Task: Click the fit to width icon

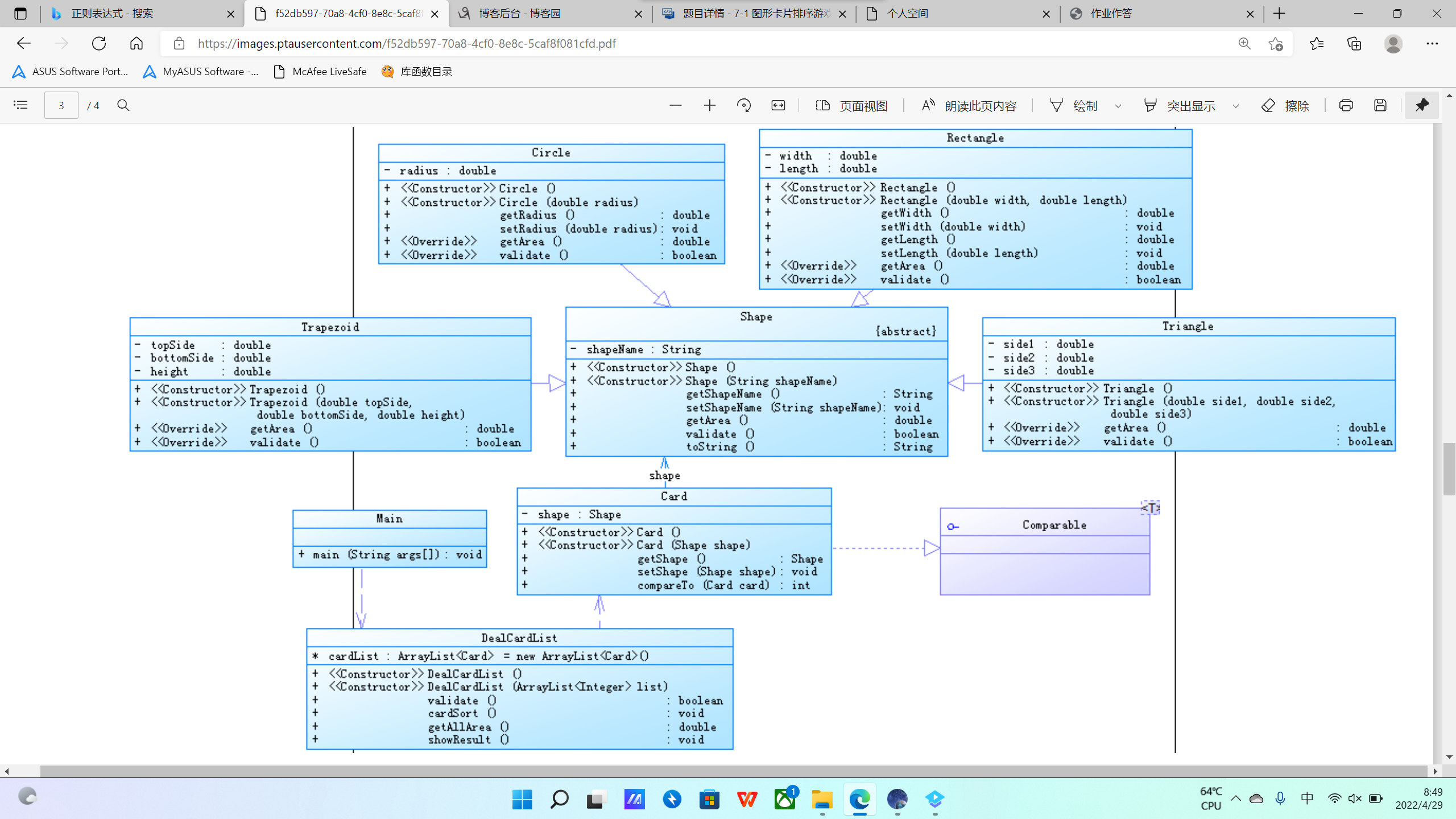Action: pyautogui.click(x=778, y=105)
